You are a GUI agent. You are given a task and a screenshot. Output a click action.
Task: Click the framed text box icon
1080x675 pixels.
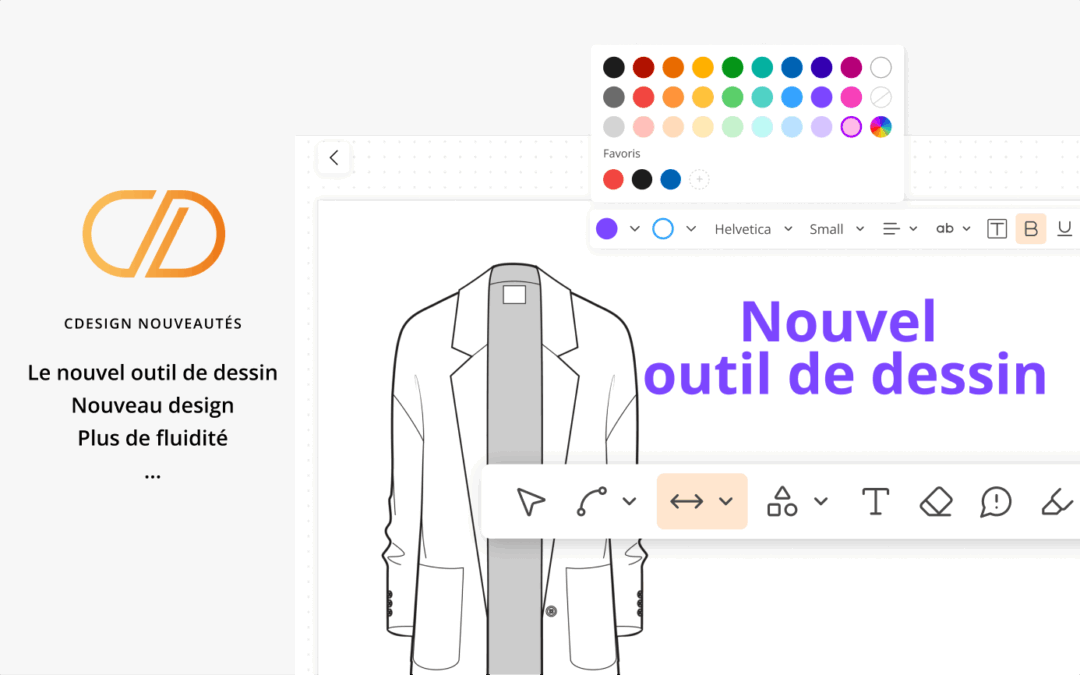(x=997, y=228)
